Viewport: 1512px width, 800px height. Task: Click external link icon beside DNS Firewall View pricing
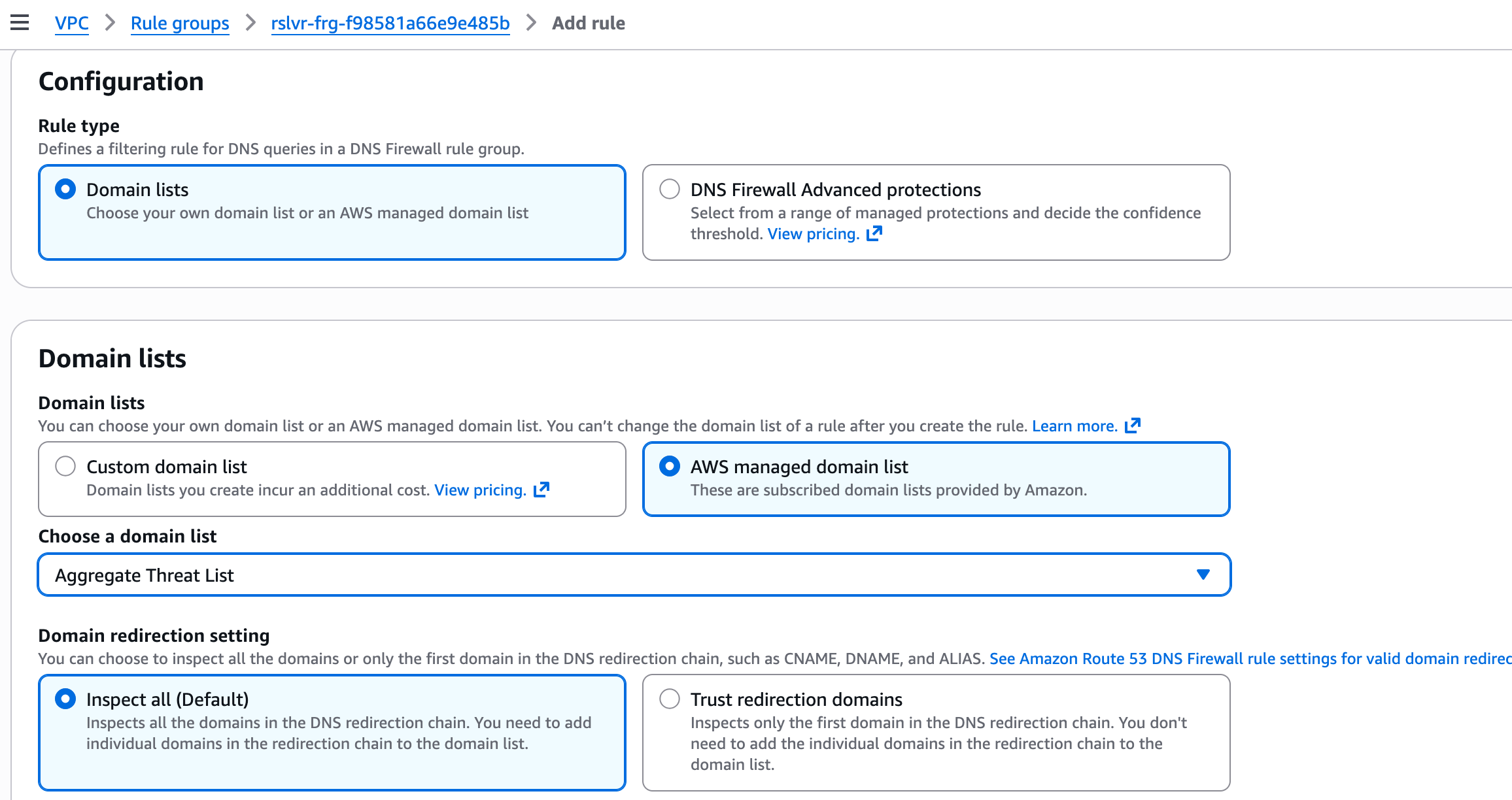point(874,233)
